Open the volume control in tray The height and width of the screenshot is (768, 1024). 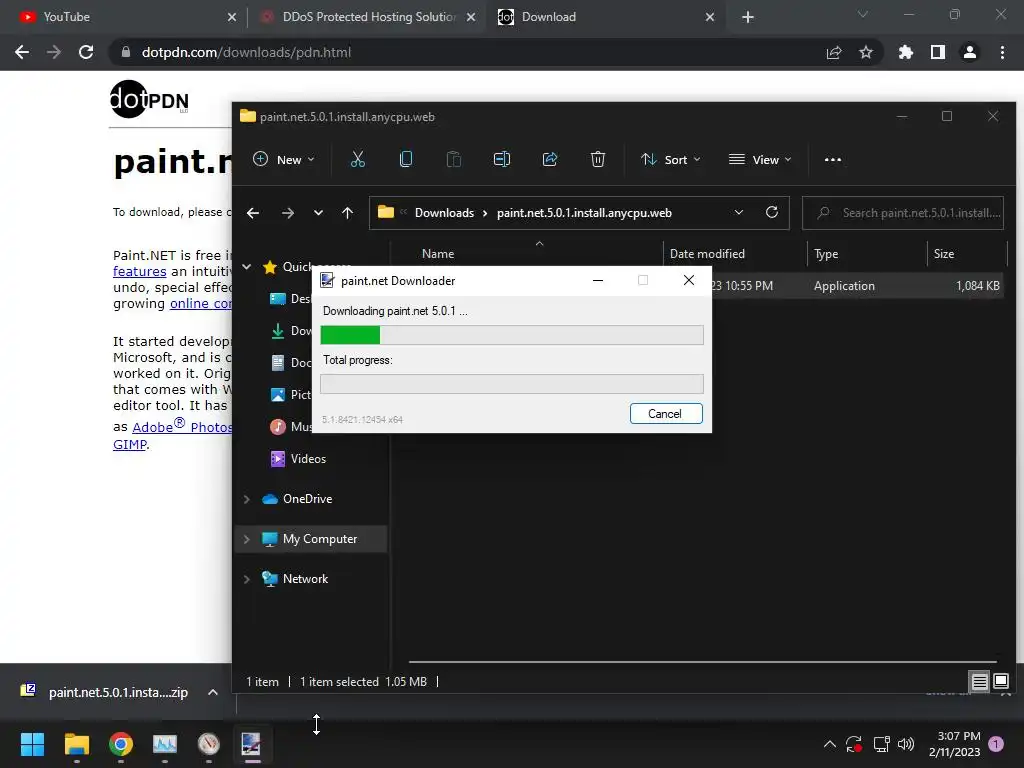point(906,744)
